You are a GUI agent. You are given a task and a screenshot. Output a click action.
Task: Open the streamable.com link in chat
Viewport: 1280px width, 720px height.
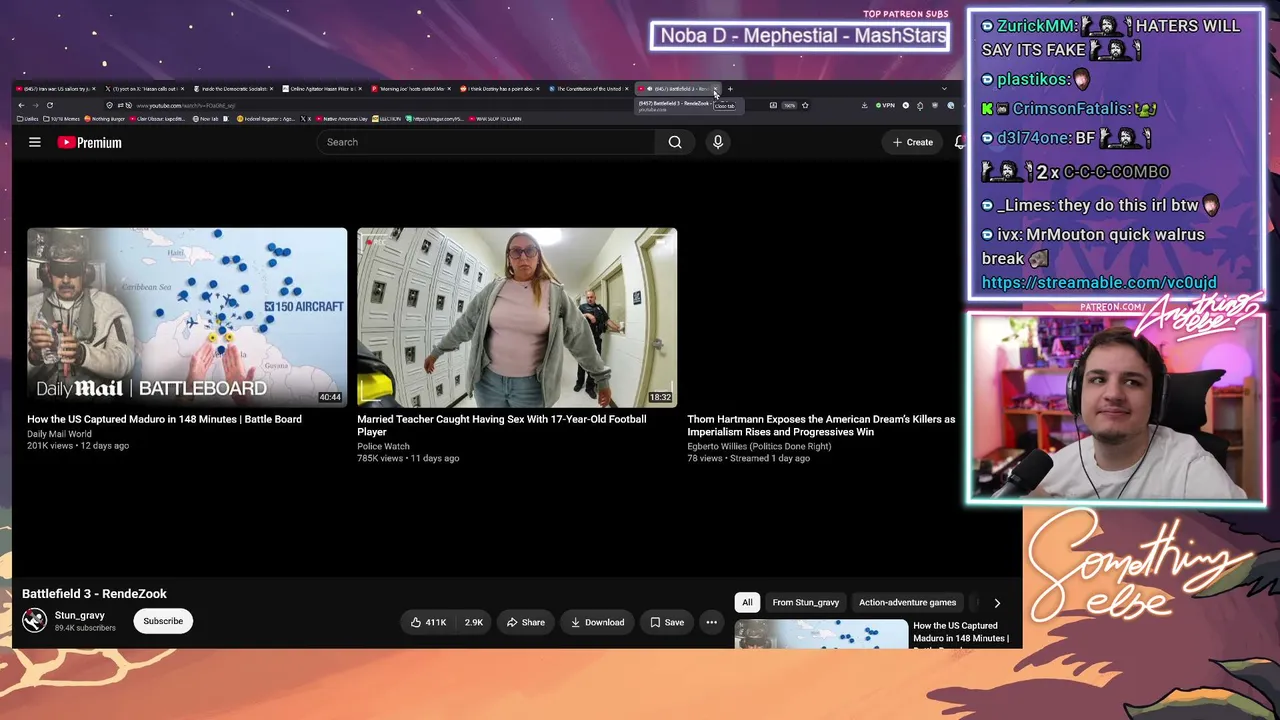pyautogui.click(x=1099, y=283)
